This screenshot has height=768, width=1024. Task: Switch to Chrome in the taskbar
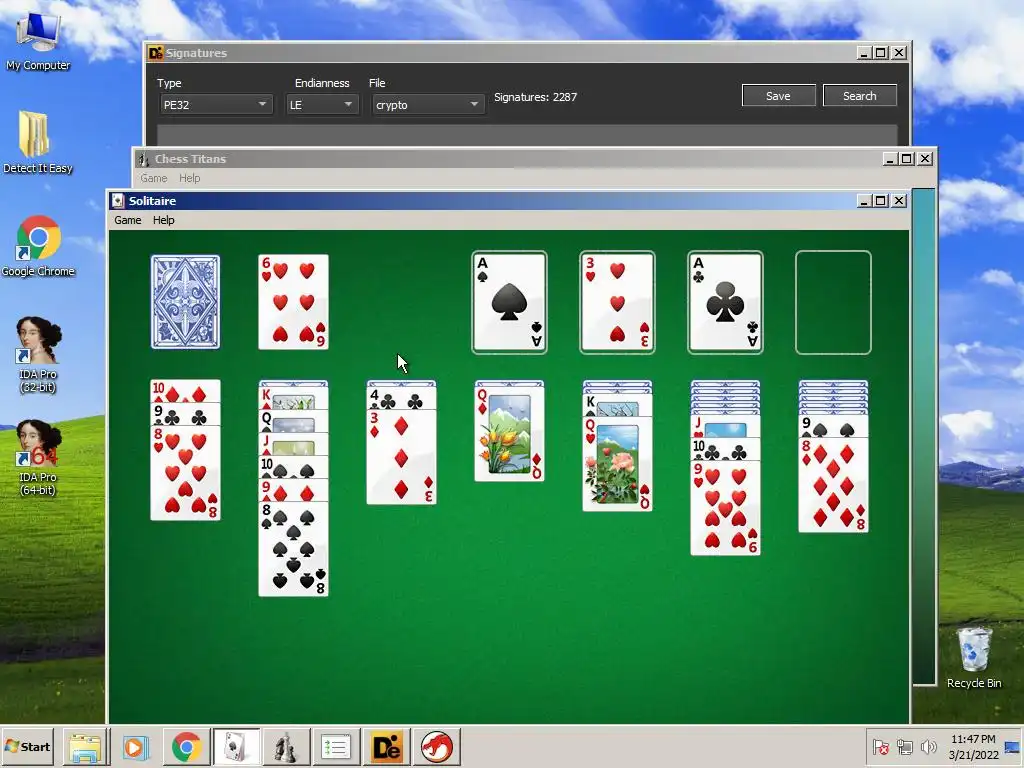click(186, 747)
